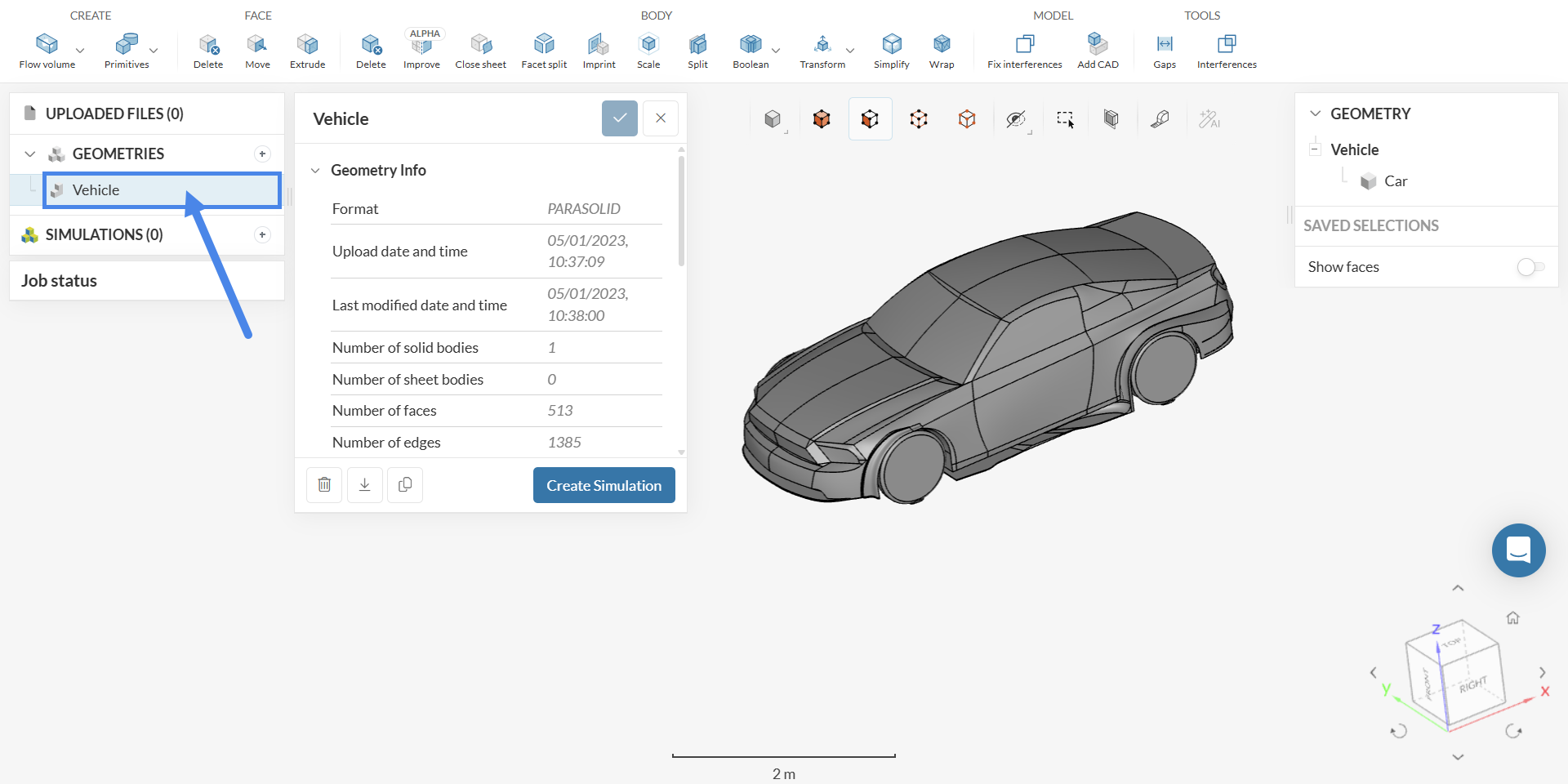
Task: Open the Boolean dropdown arrow
Action: tap(776, 51)
